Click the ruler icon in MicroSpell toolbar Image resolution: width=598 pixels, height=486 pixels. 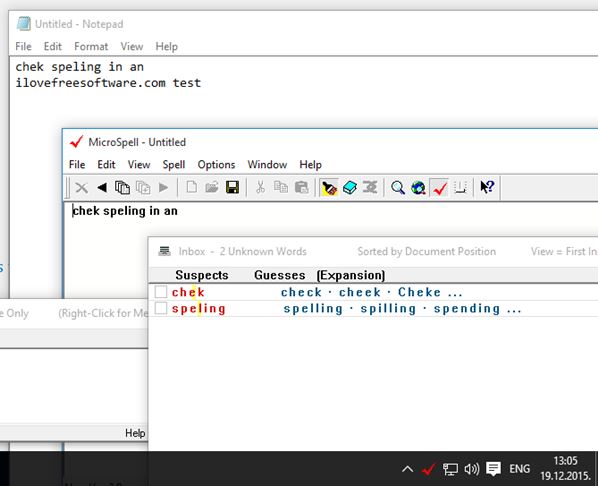[460, 188]
